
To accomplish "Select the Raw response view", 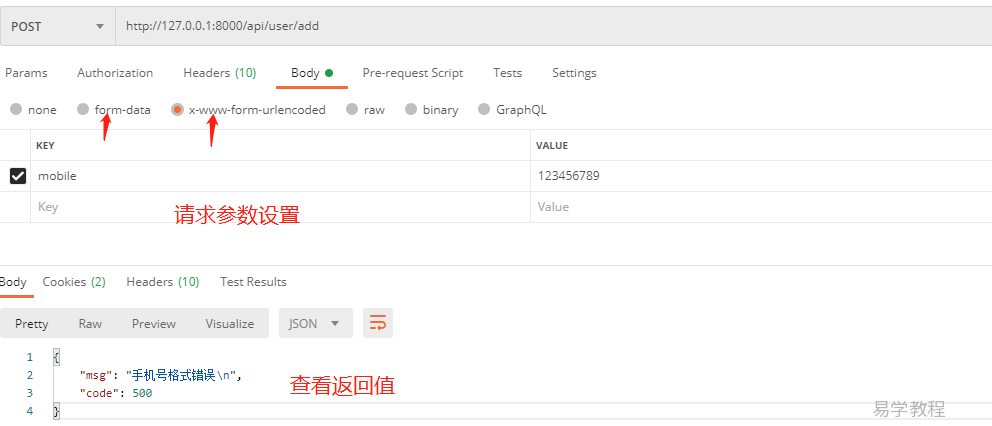I will pyautogui.click(x=90, y=323).
